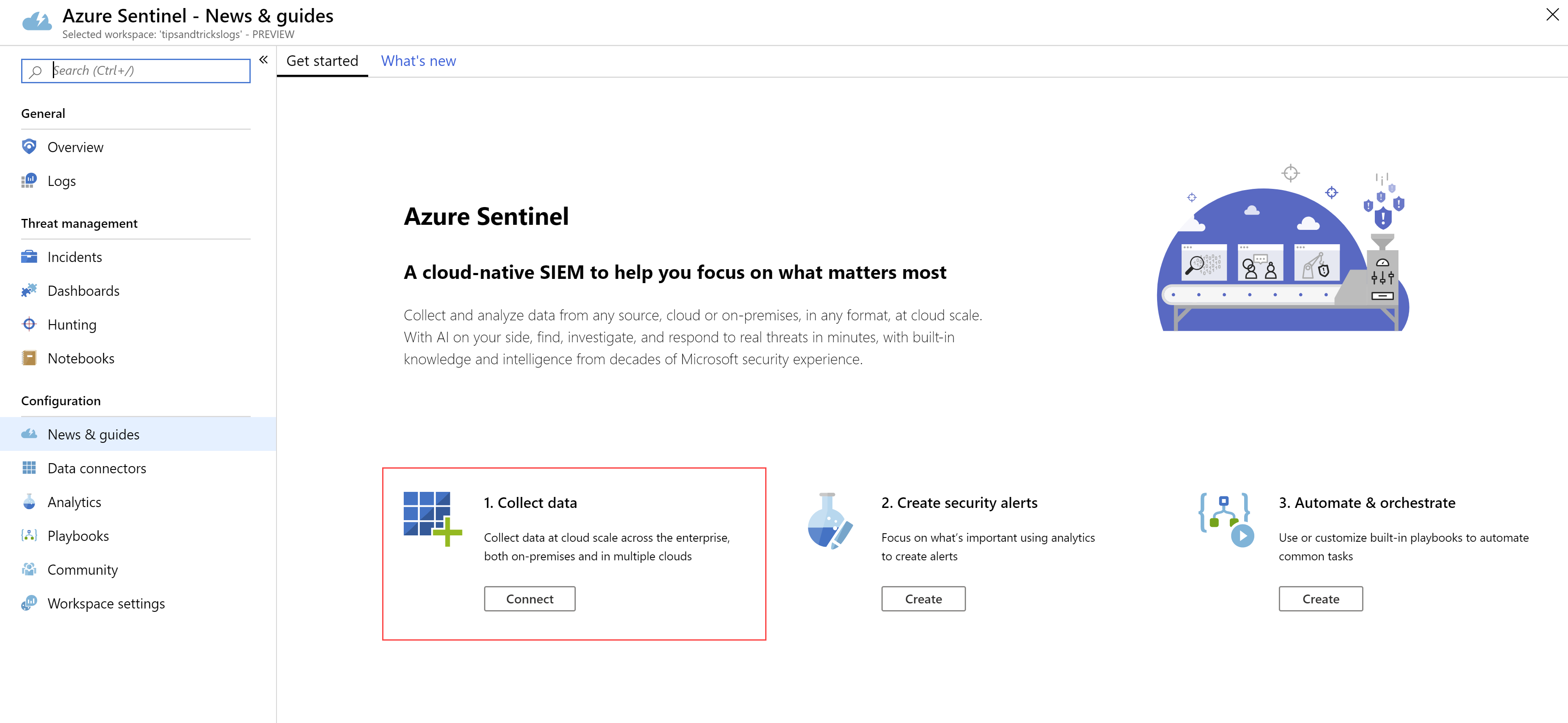Viewport: 1568px width, 723px height.
Task: Click the '2. Create security alerts' heading
Action: 959,503
